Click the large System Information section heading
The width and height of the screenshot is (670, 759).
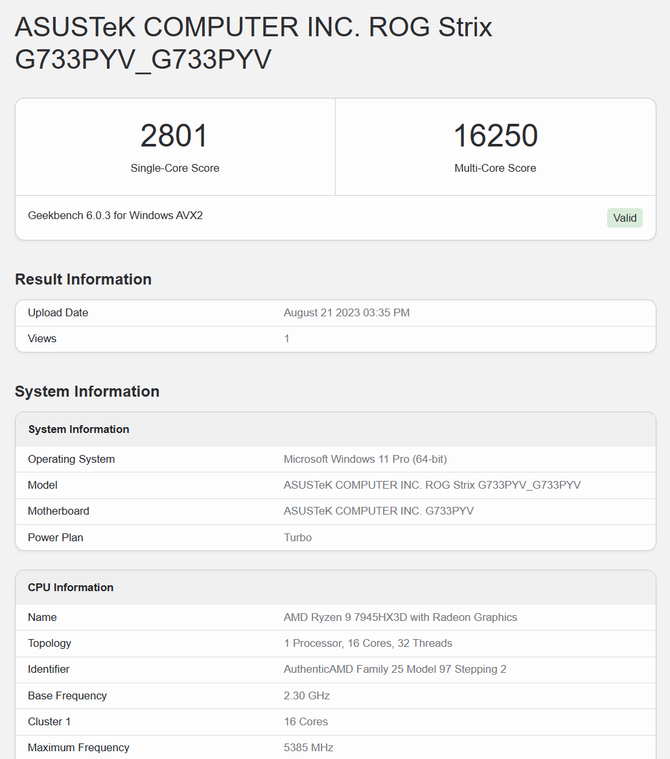click(x=87, y=391)
